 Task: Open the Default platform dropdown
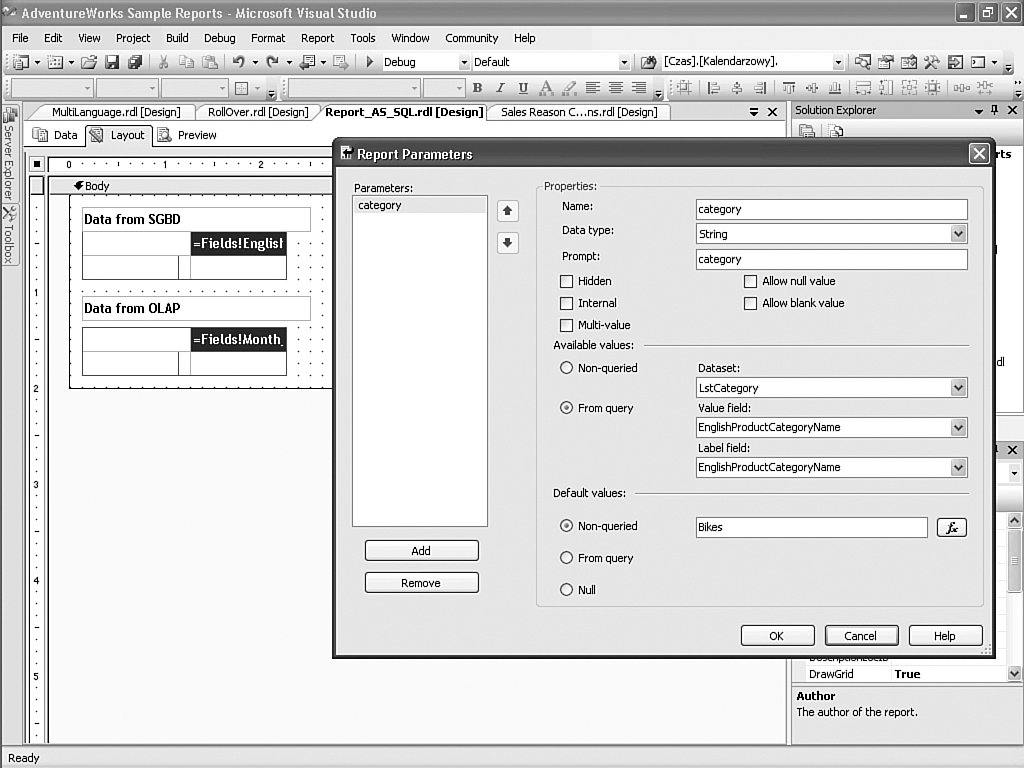pyautogui.click(x=624, y=63)
